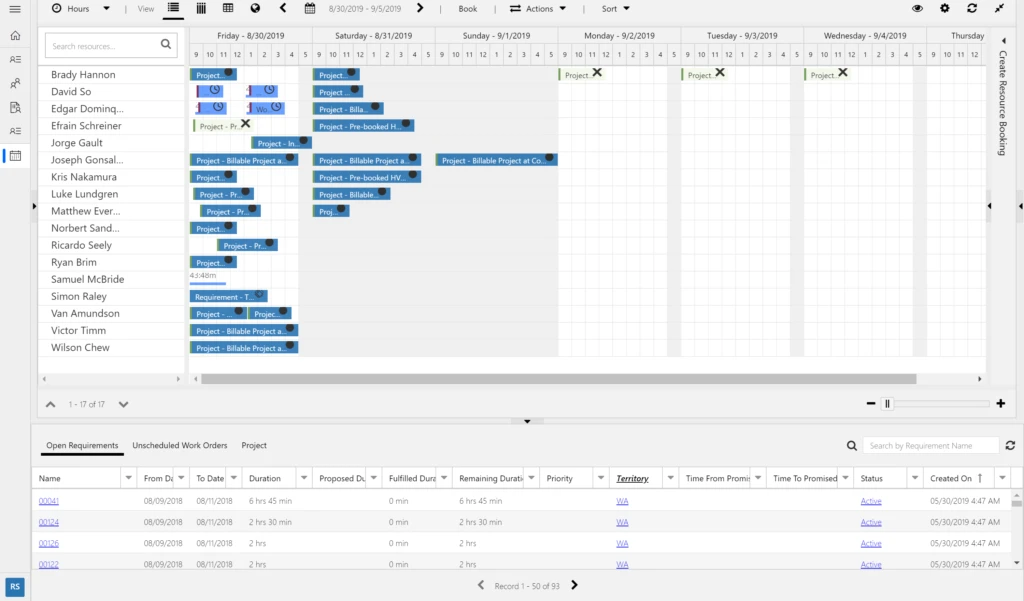Open the Actions dropdown
1024x601 pixels.
(538, 9)
